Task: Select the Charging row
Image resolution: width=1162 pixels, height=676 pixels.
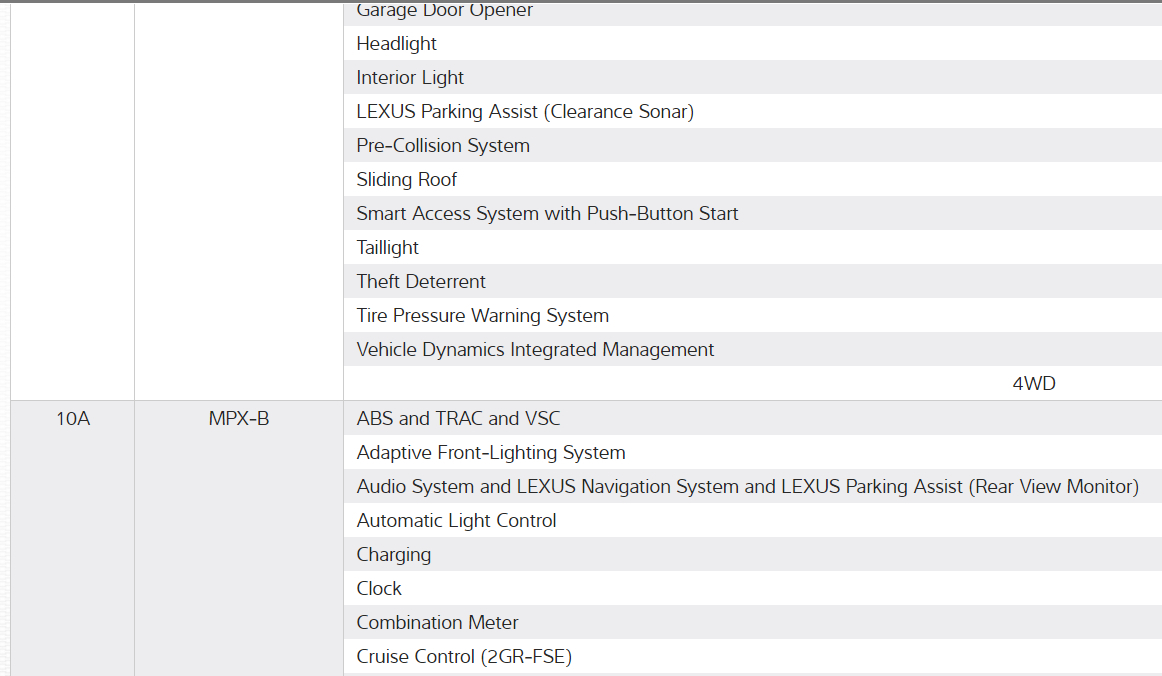Action: [x=394, y=555]
